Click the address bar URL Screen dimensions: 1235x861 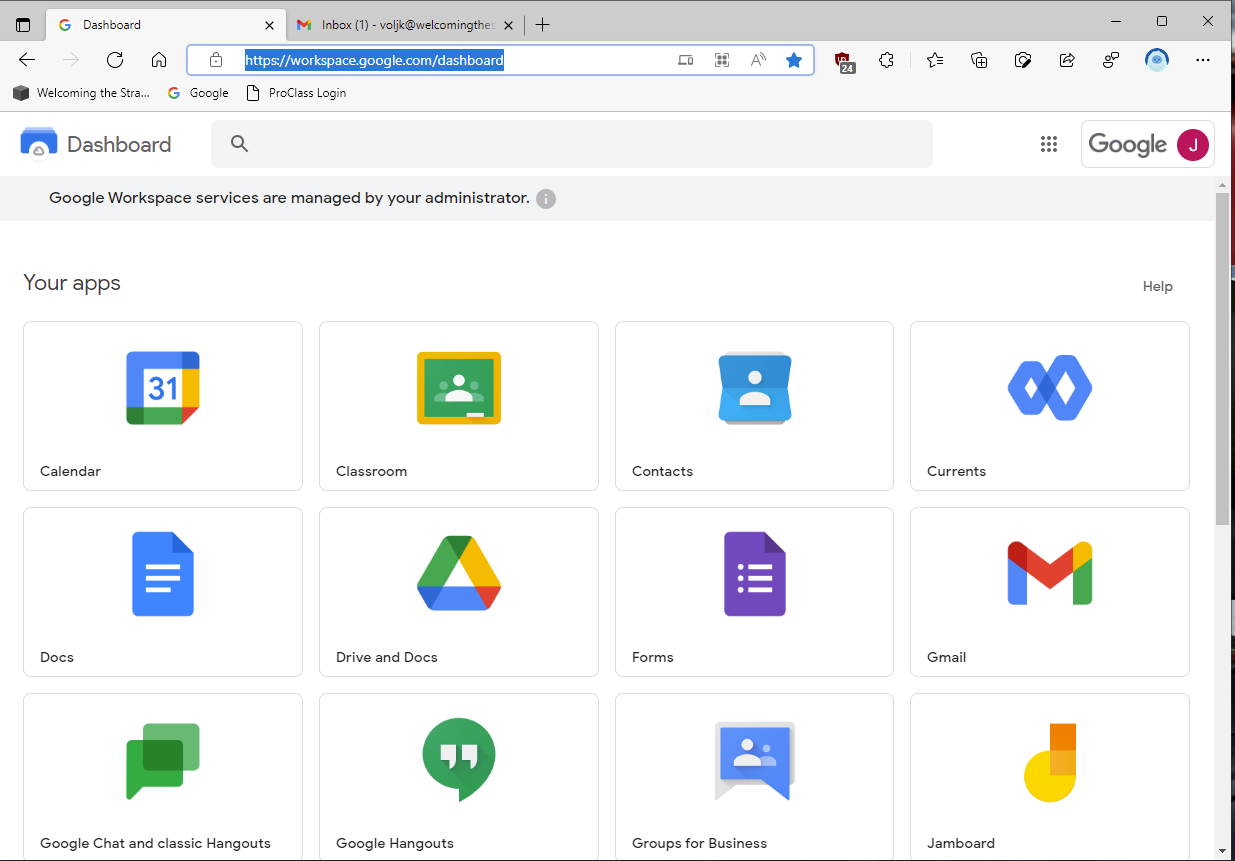pos(374,60)
